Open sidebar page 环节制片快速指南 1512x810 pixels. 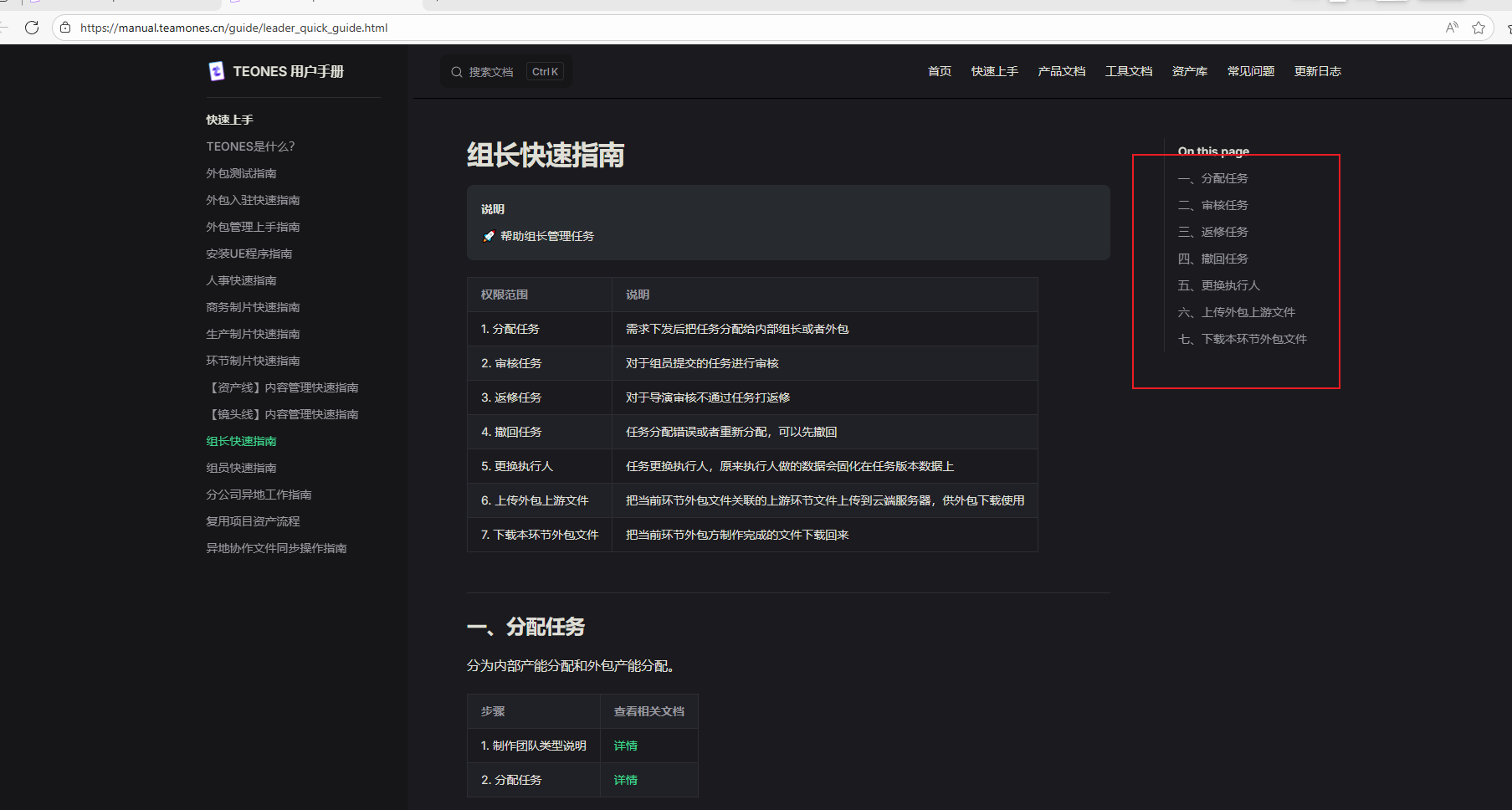pyautogui.click(x=253, y=361)
